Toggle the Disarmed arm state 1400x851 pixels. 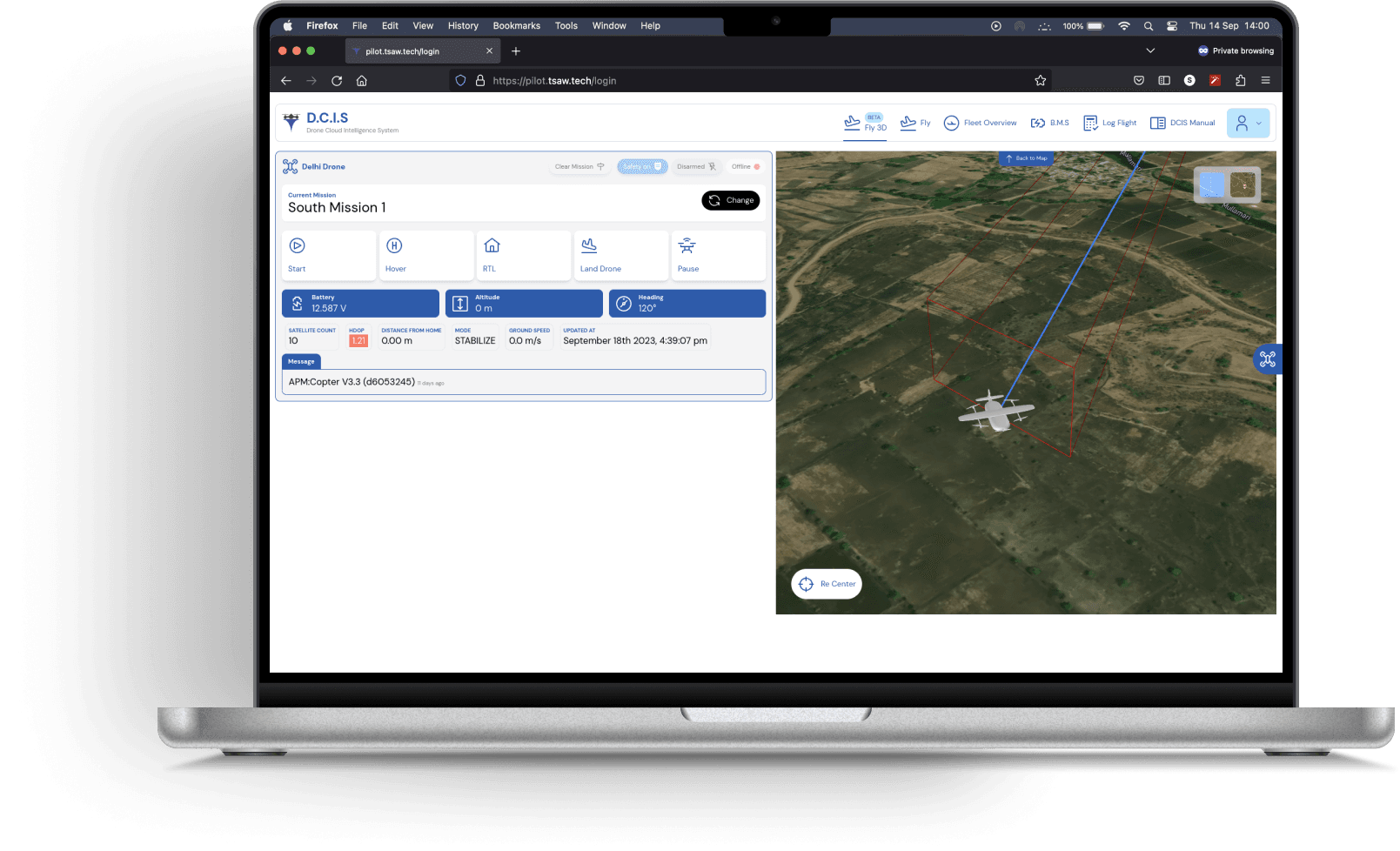696,167
